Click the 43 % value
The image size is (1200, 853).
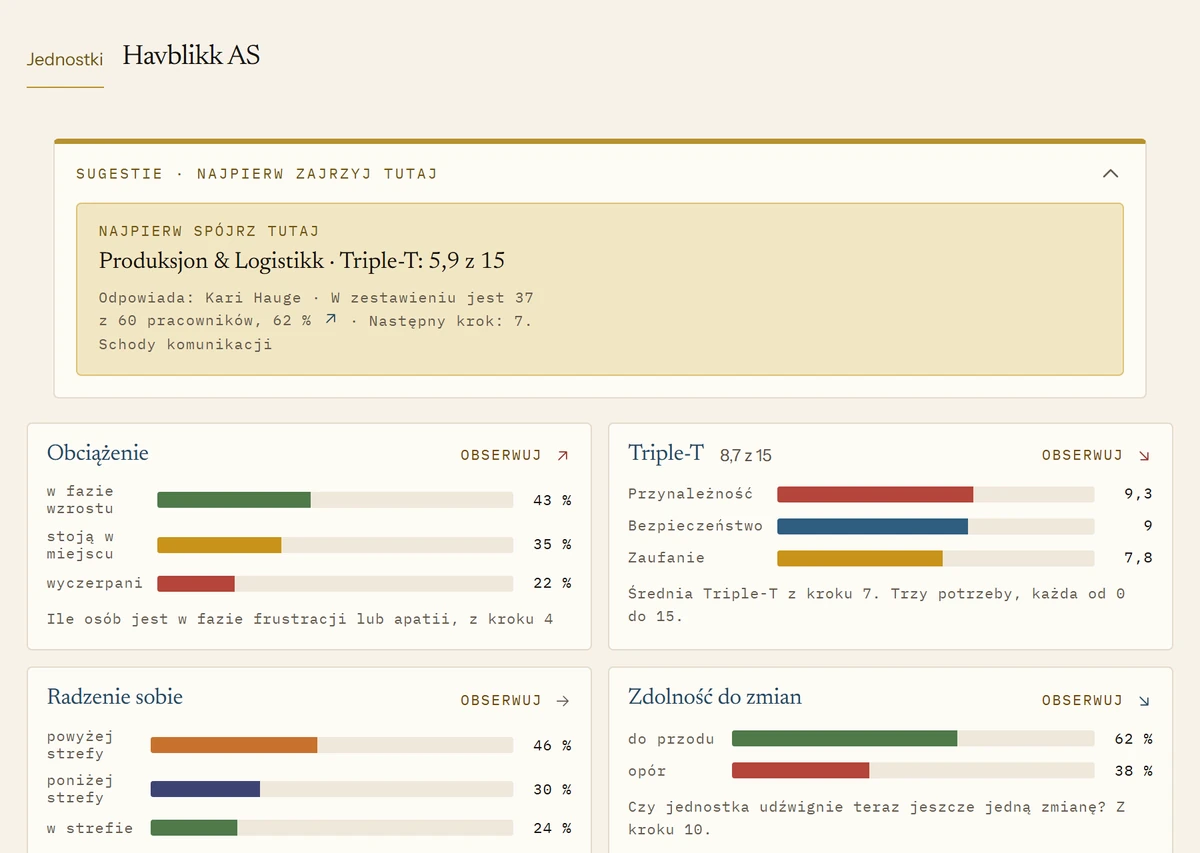coord(552,500)
